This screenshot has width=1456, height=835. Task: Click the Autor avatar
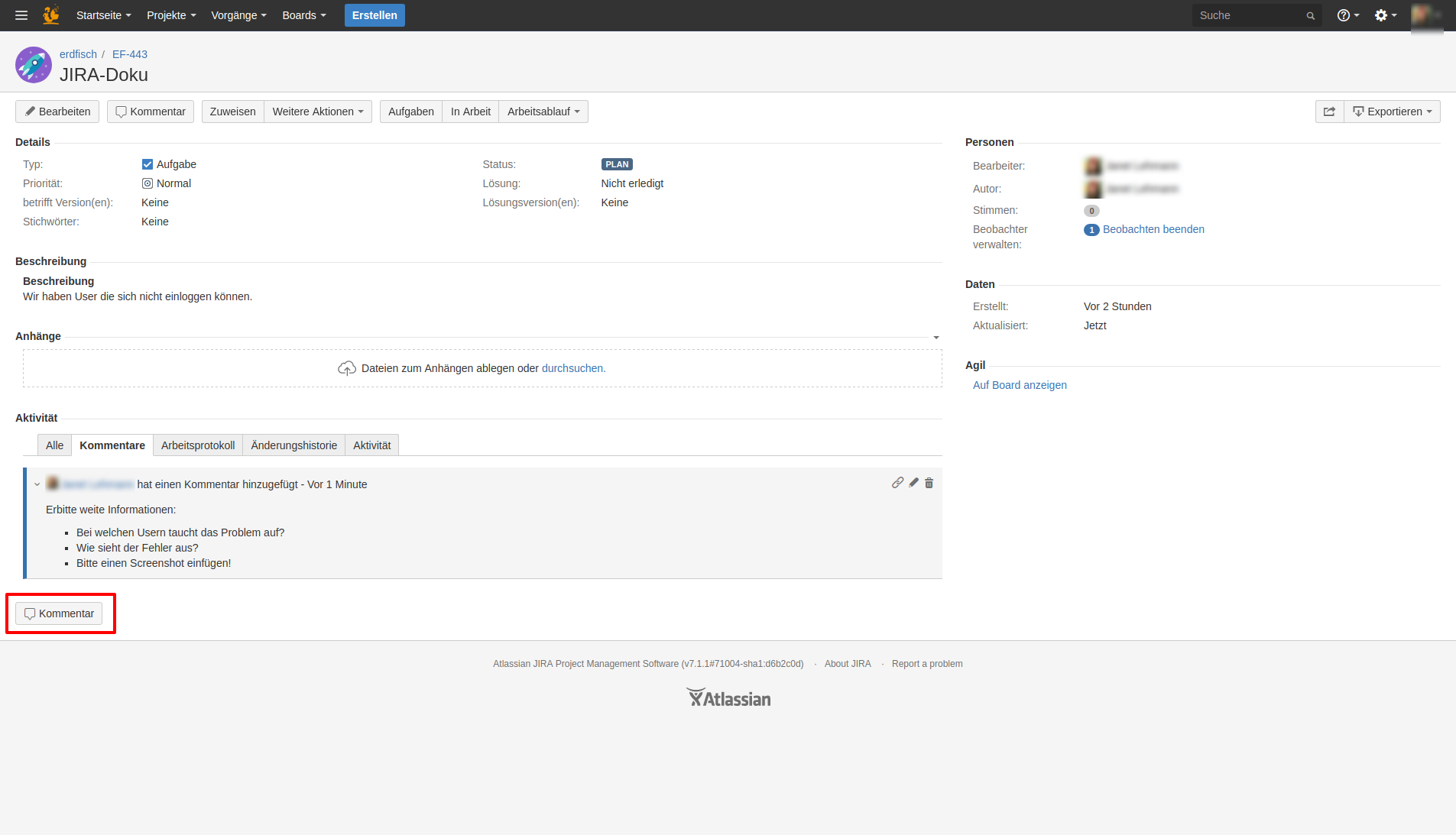pyautogui.click(x=1093, y=189)
